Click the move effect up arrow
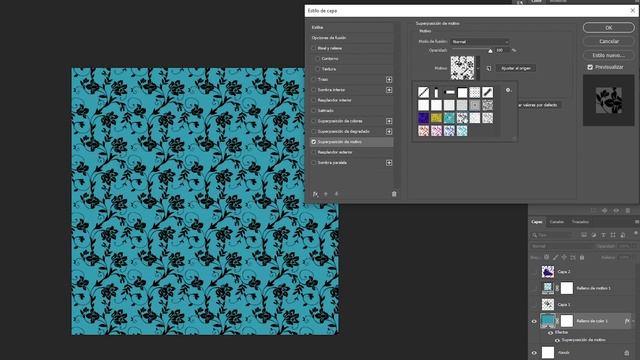Viewport: 640px width, 360px height. point(326,194)
